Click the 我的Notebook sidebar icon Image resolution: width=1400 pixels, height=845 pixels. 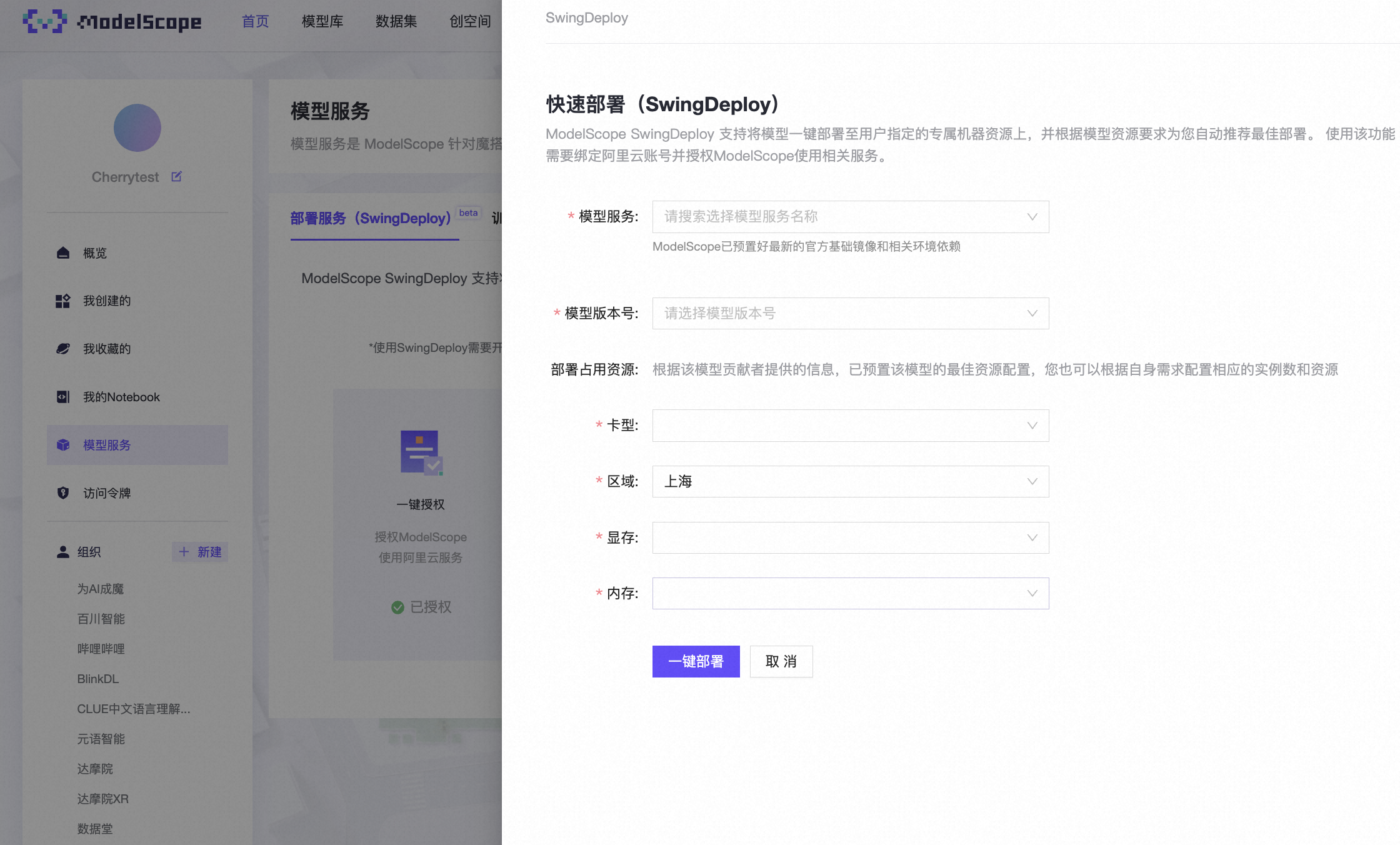point(63,397)
